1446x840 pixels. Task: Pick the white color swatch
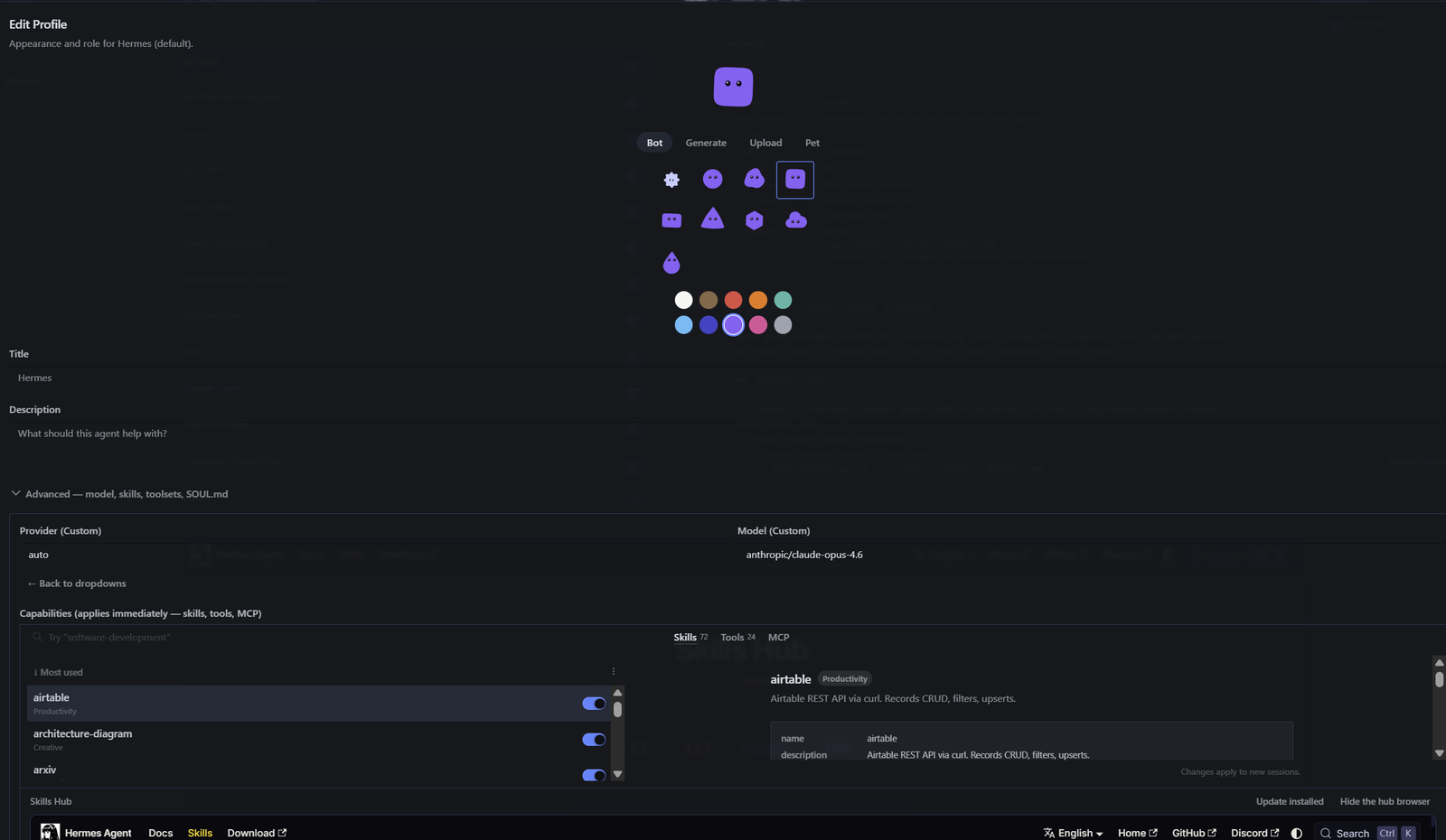pos(684,300)
